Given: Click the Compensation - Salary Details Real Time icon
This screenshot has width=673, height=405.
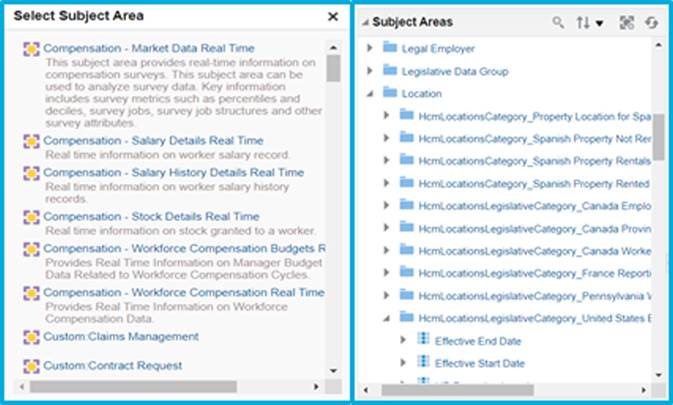Looking at the screenshot, I should point(31,141).
